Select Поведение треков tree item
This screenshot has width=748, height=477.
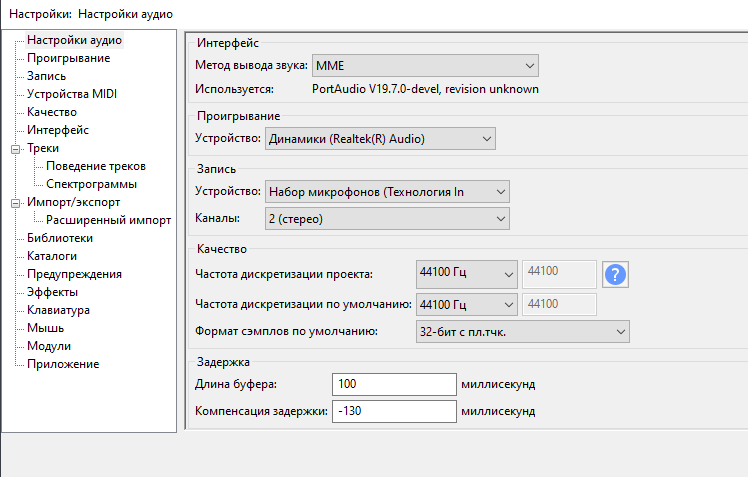click(x=96, y=166)
